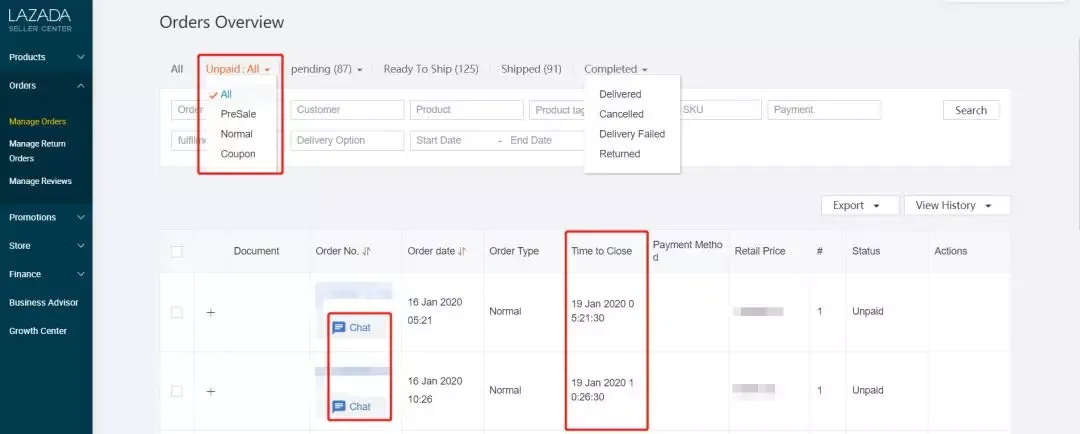Screen dimensions: 1080x434
Task: Select the All tab
Action: (x=177, y=69)
